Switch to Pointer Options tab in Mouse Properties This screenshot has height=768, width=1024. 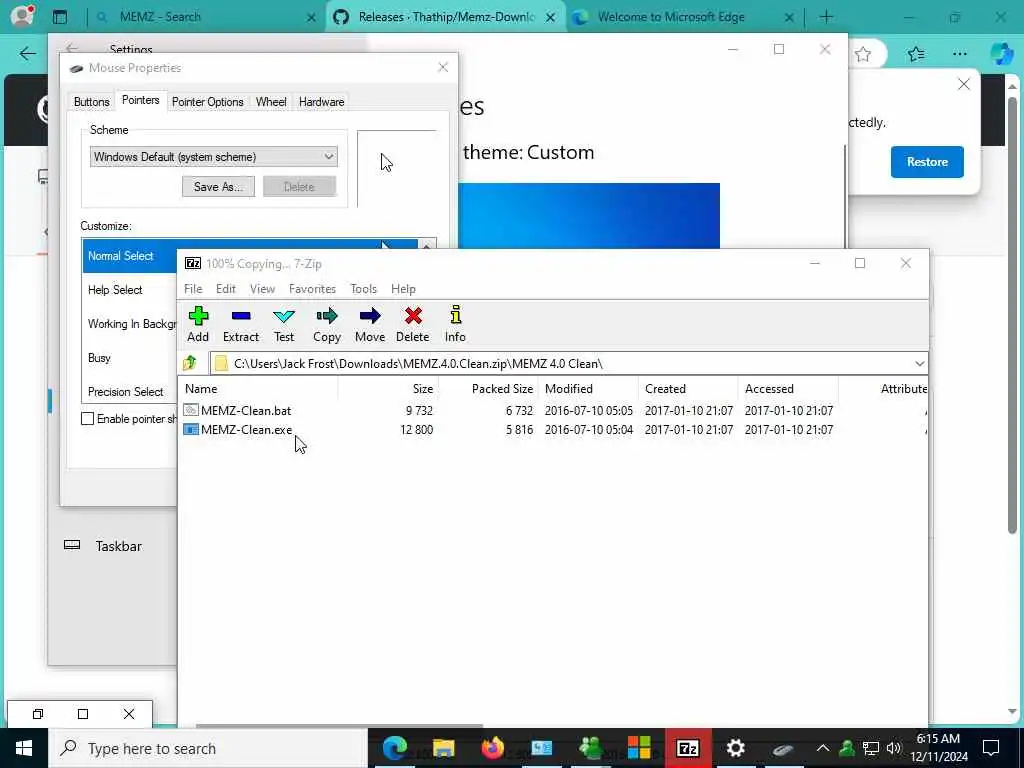(x=208, y=102)
